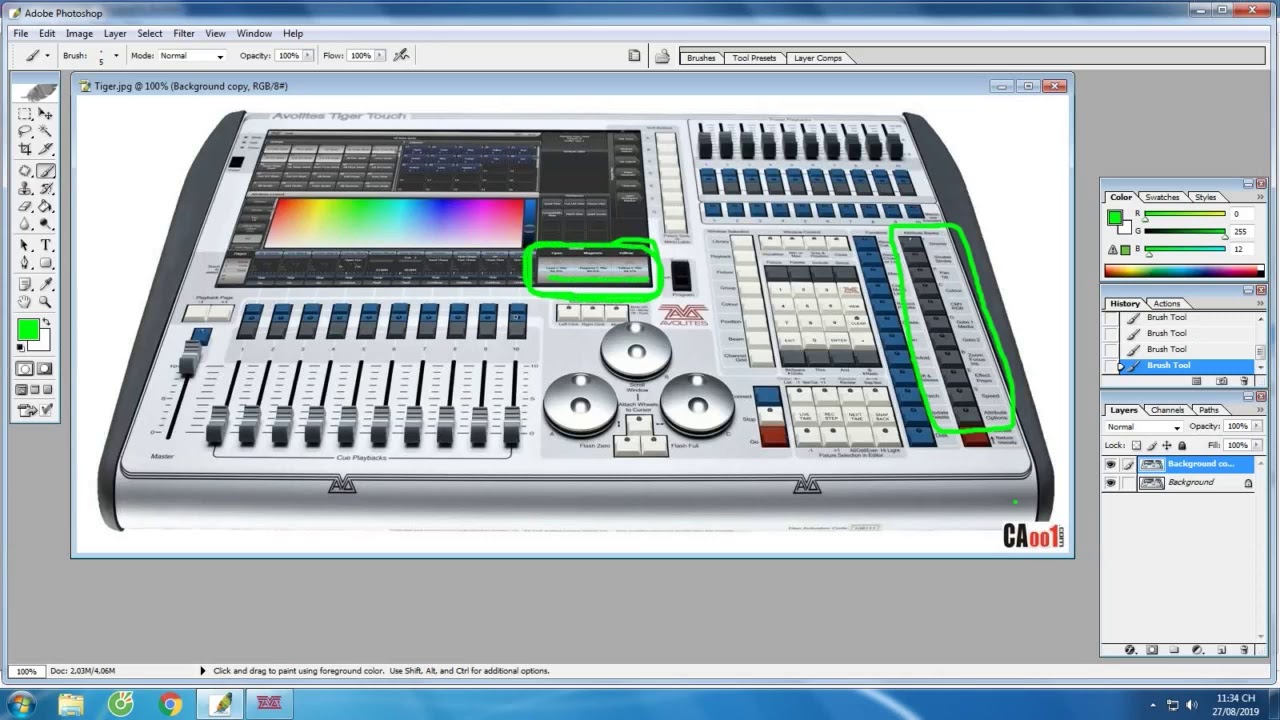Select the Crop tool

(x=25, y=150)
